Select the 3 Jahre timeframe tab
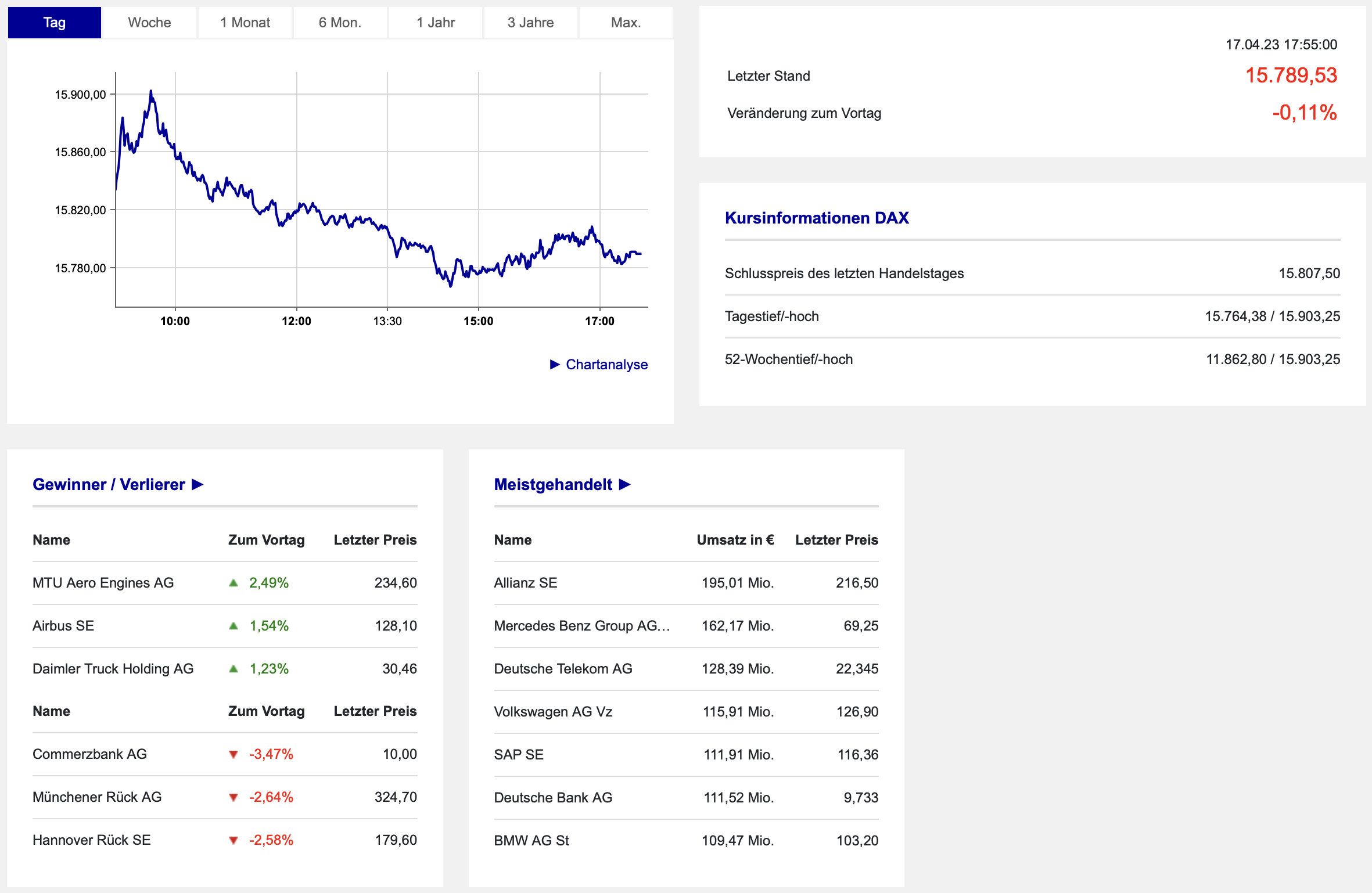Image resolution: width=1372 pixels, height=893 pixels. (x=530, y=23)
